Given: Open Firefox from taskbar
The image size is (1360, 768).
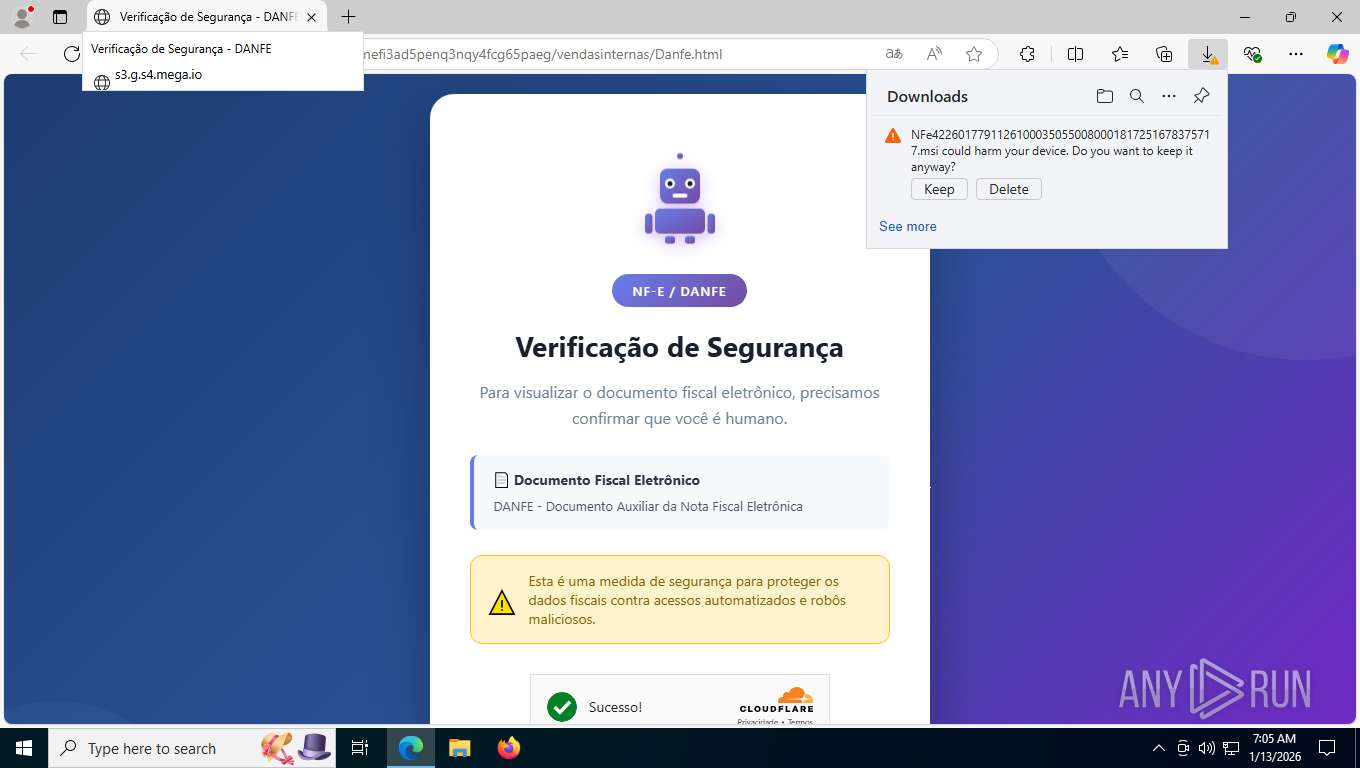Looking at the screenshot, I should pyautogui.click(x=509, y=748).
